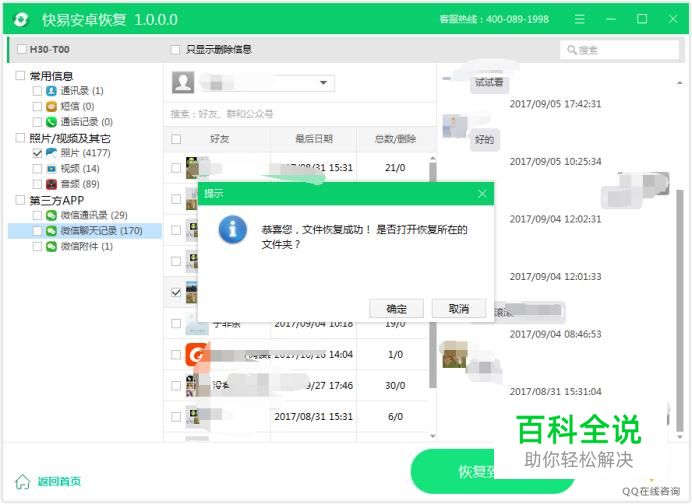
Task: Click the account avatar placeholder icon
Action: 183,83
